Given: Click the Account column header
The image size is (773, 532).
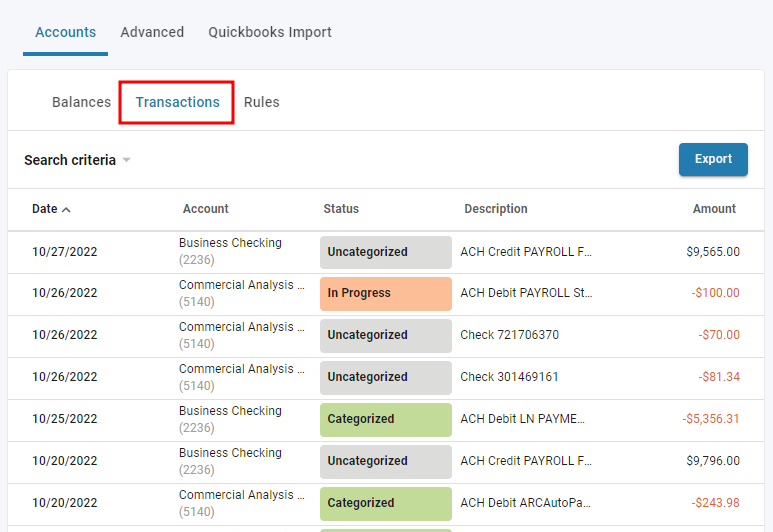Looking at the screenshot, I should [205, 209].
